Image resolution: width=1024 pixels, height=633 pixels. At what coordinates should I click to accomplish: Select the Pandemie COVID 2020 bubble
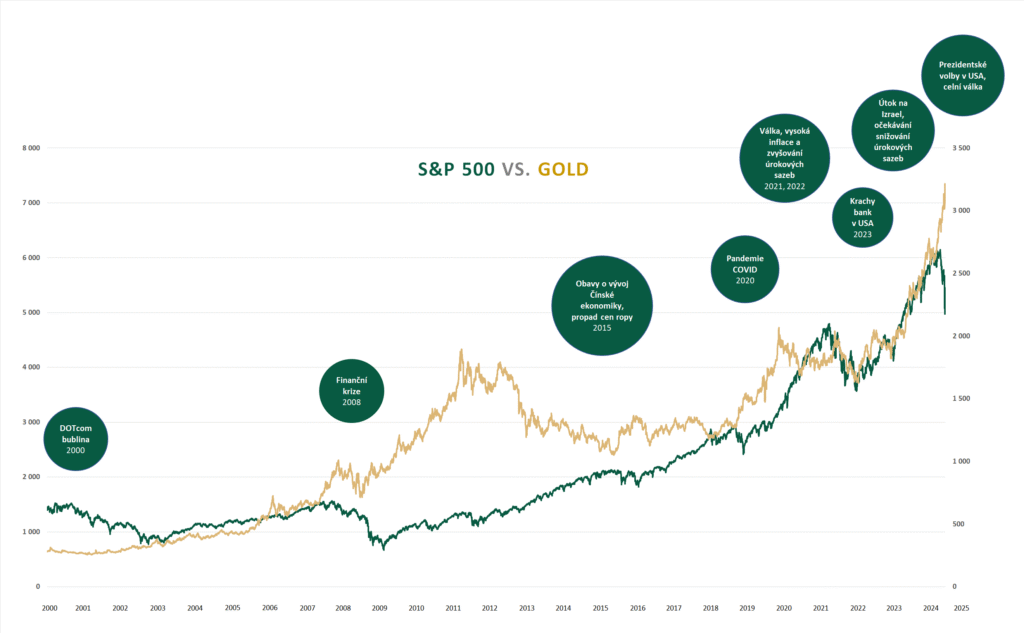744,269
